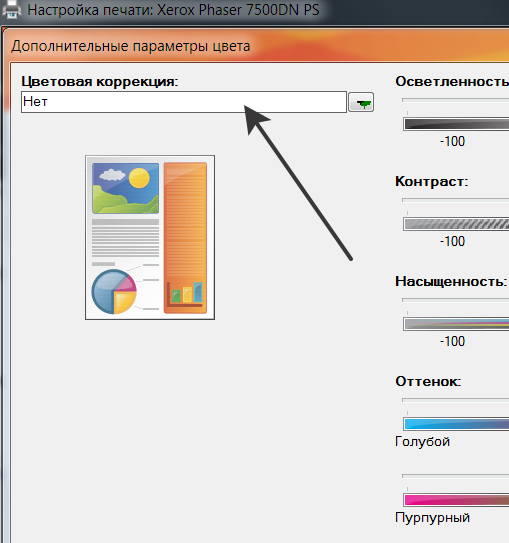Click the Цветовая коррекция label
The height and width of the screenshot is (543, 509).
tap(100, 82)
